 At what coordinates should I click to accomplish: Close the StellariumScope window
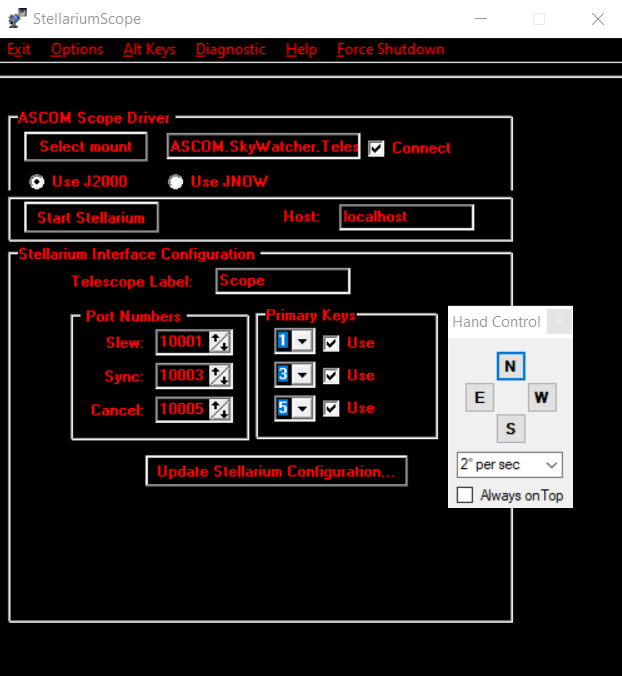click(x=598, y=19)
